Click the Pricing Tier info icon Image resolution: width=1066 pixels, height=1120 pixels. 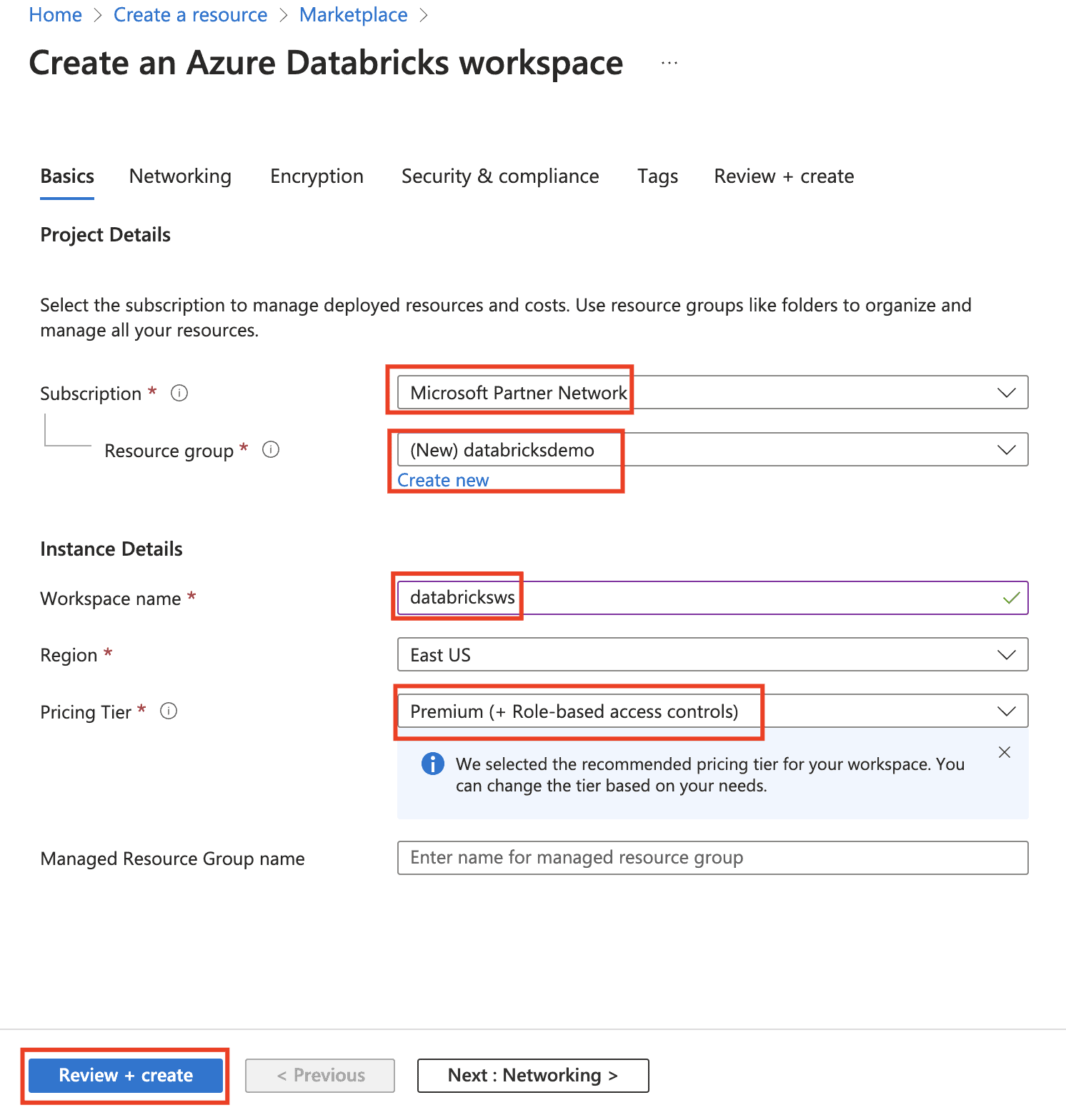tap(169, 711)
